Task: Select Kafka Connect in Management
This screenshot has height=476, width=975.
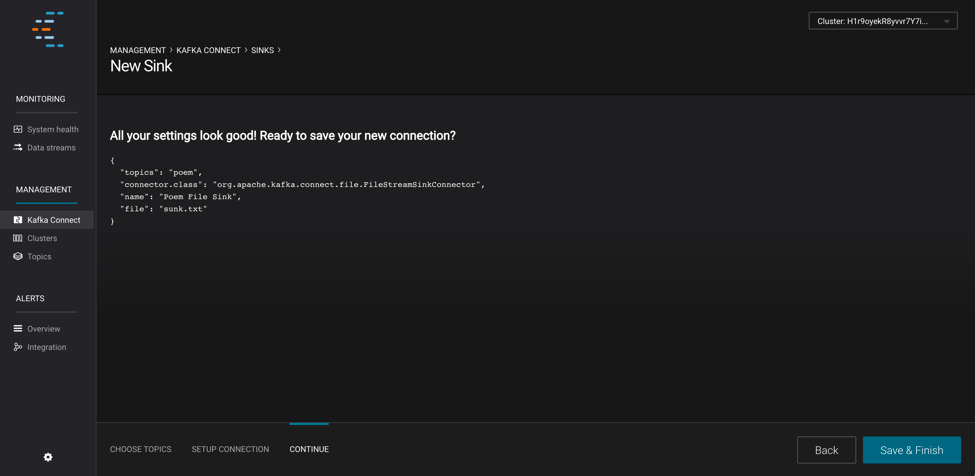Action: [x=47, y=220]
